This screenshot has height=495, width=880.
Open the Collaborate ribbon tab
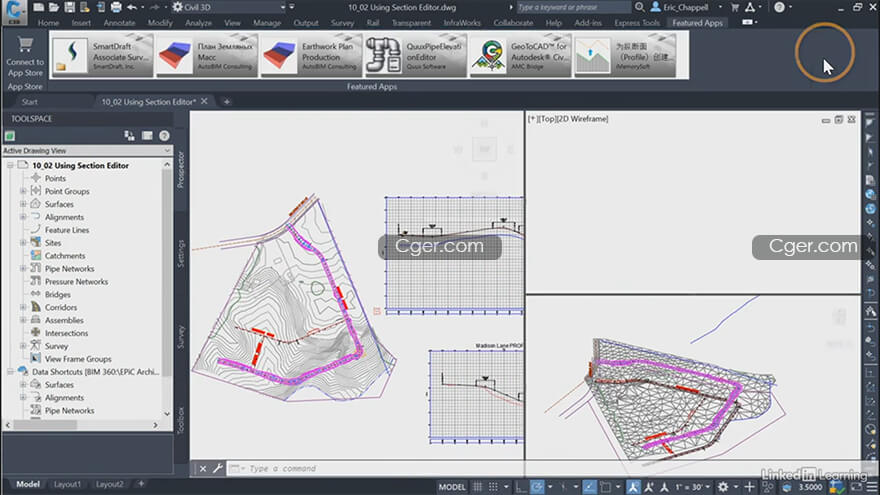[513, 23]
